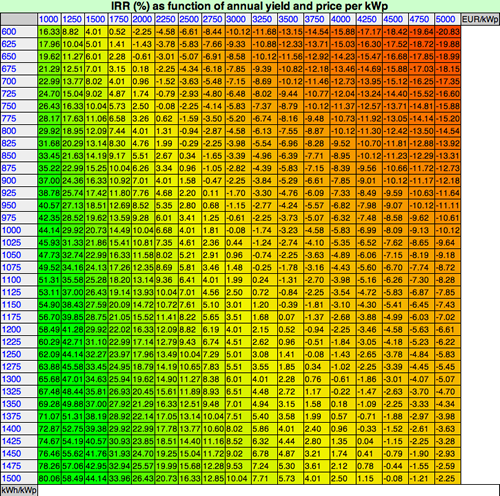This screenshot has height=496, width=500.
Task: Select cell -18.99 in row 650
Action: coord(447,57)
